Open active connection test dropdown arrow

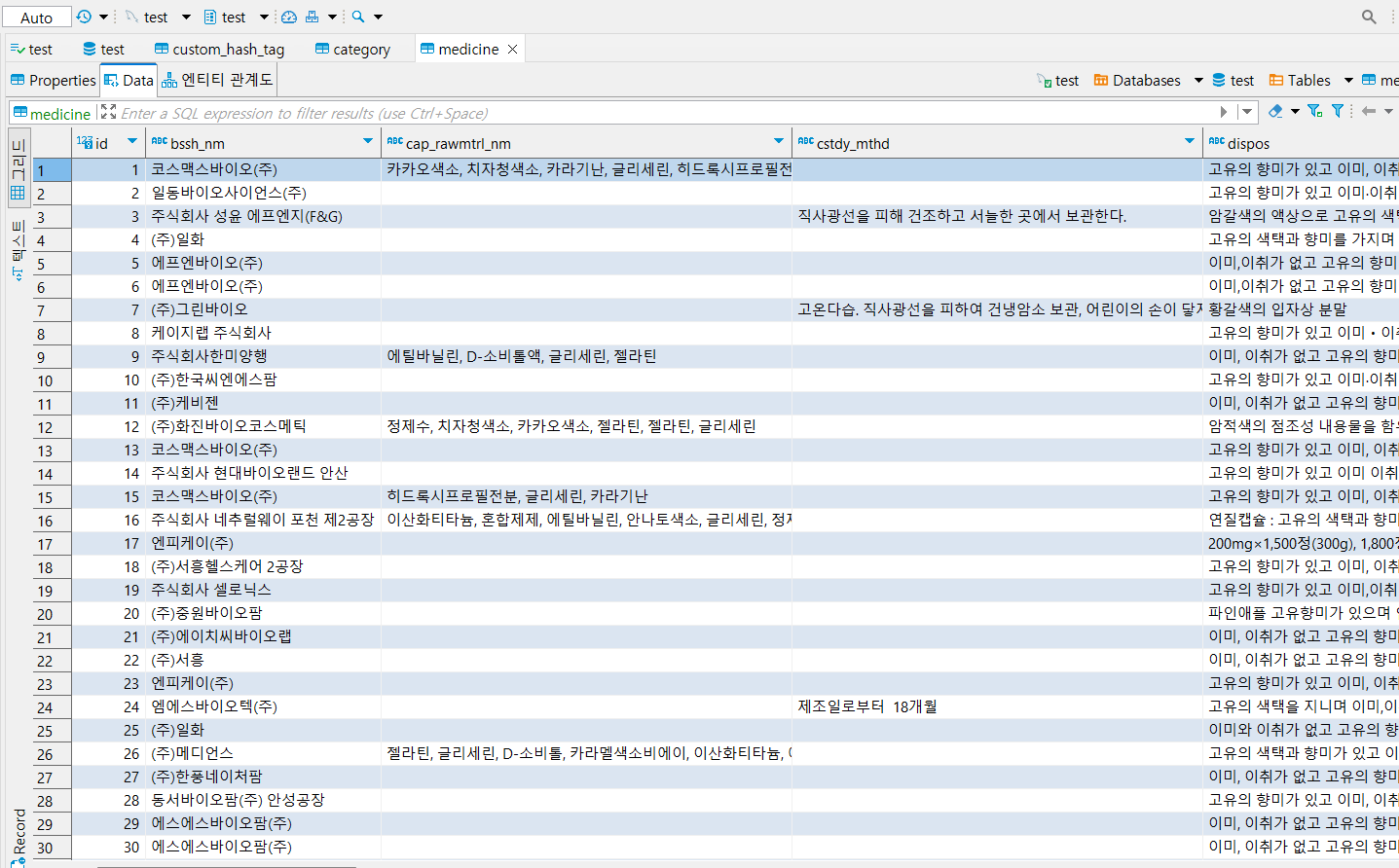click(187, 17)
